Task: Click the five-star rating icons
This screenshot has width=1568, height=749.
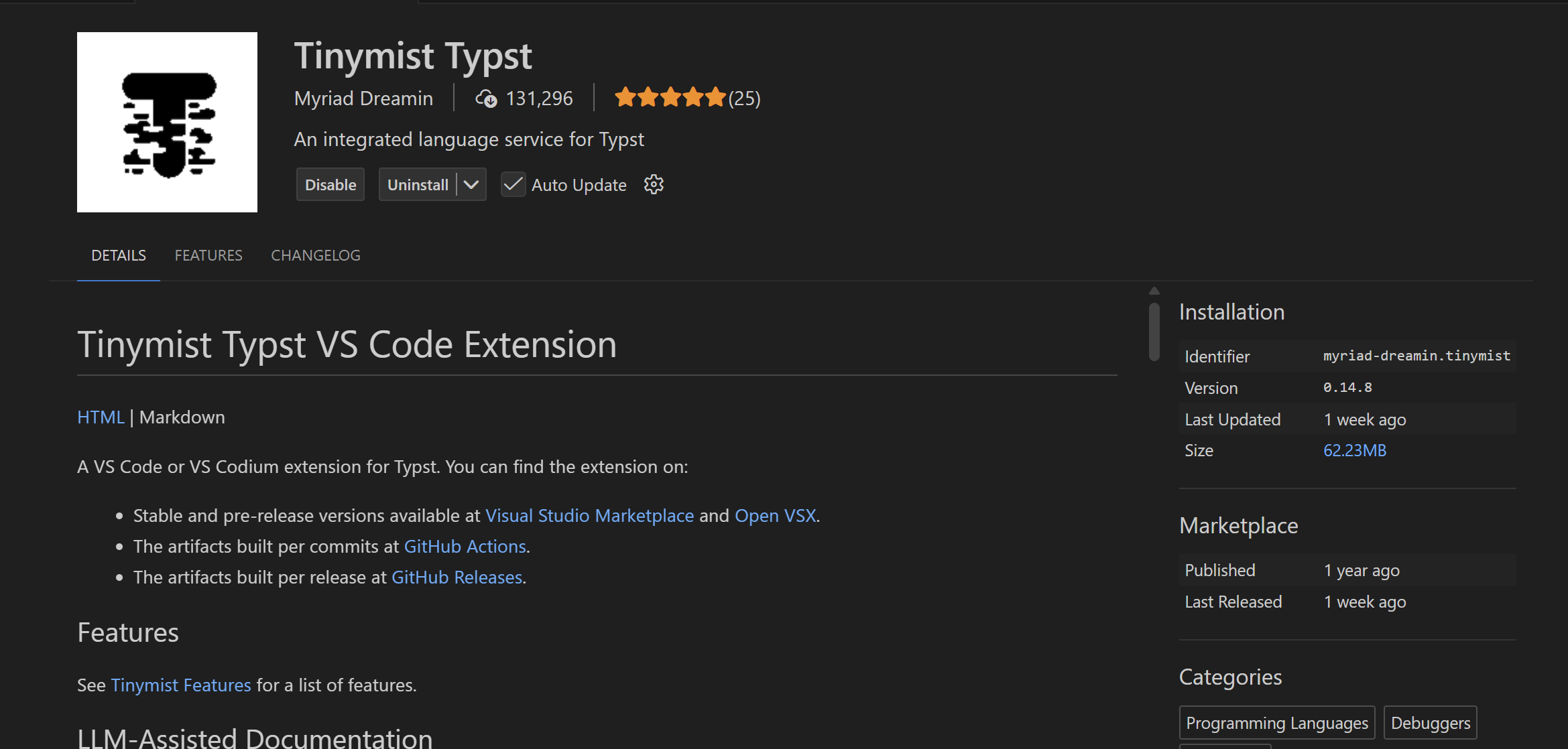Action: click(x=670, y=98)
